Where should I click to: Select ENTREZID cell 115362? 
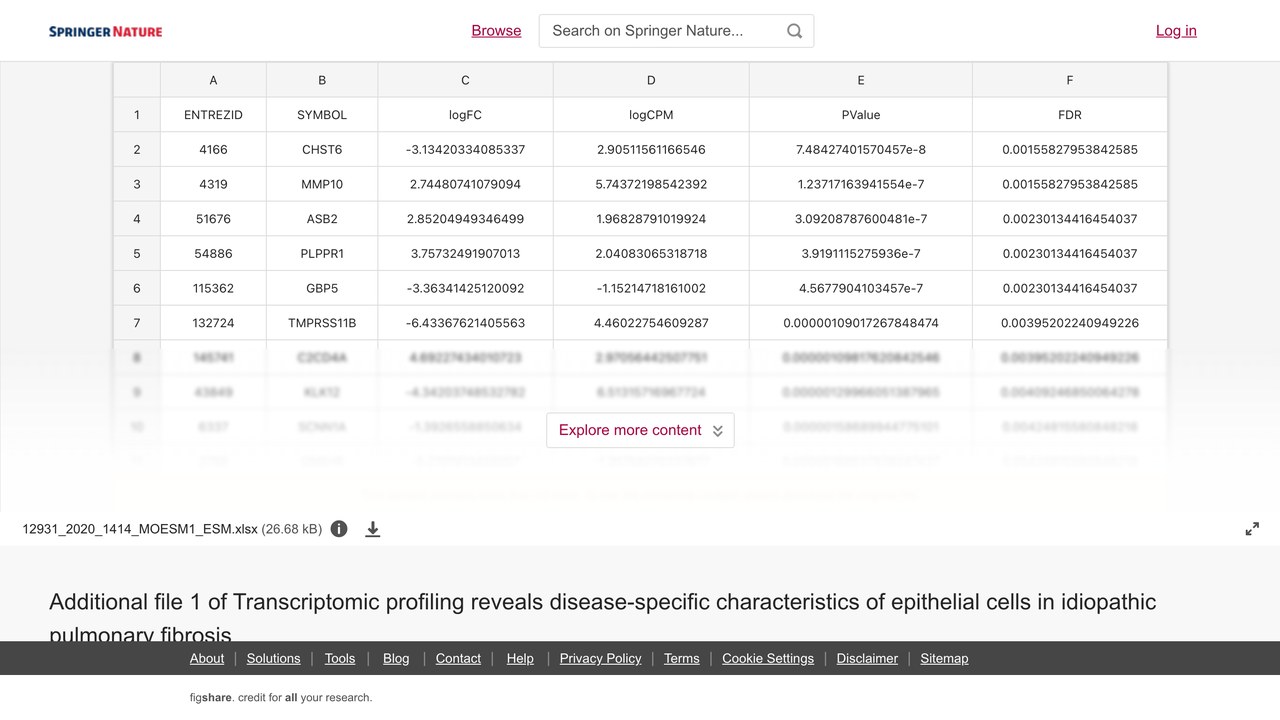pos(213,288)
